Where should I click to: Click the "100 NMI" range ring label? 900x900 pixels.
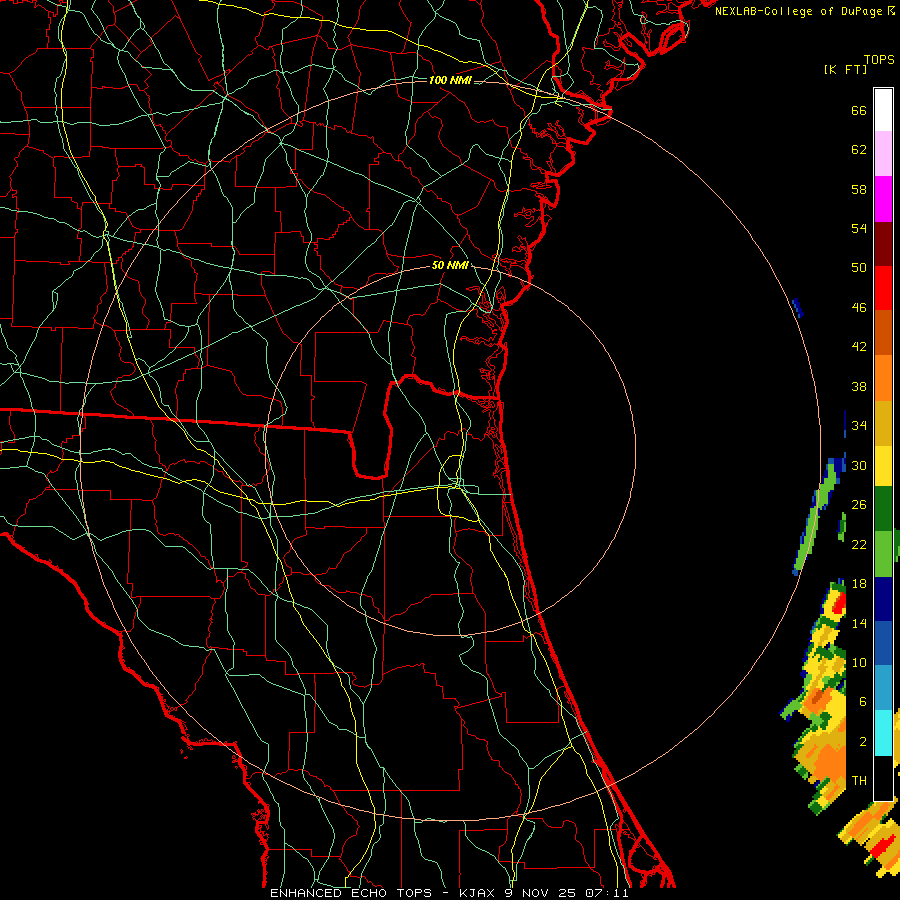click(450, 80)
